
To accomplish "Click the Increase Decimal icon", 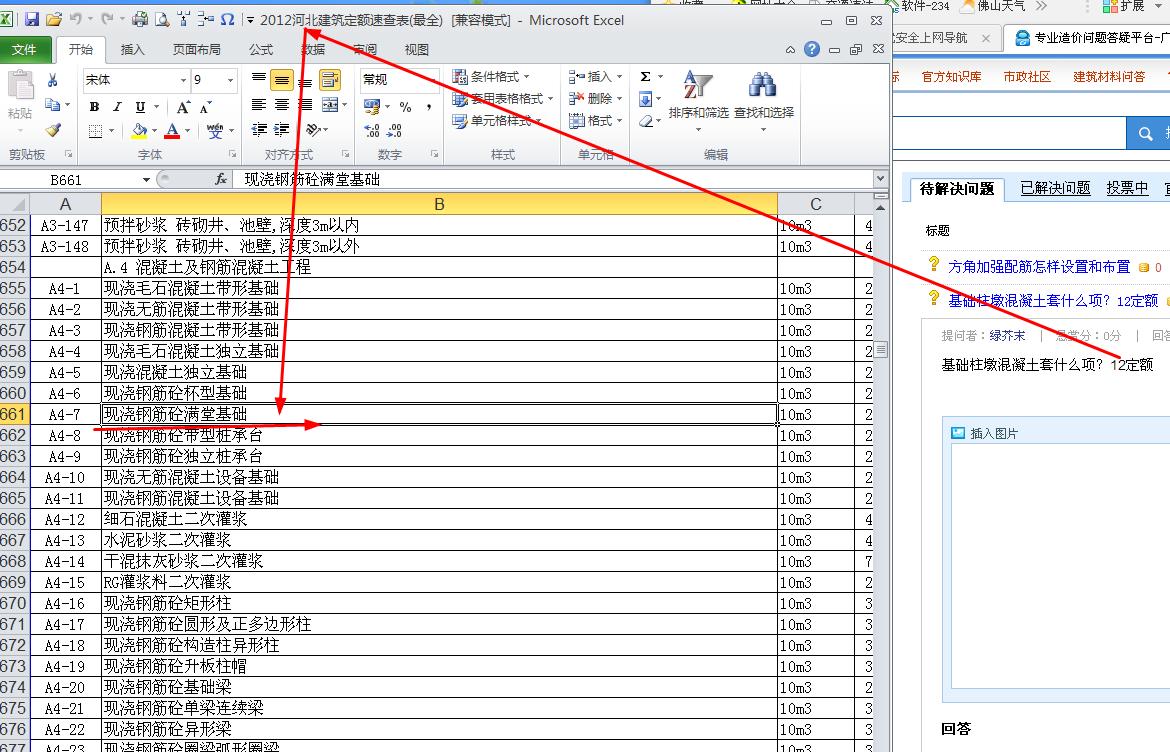I will tap(372, 131).
